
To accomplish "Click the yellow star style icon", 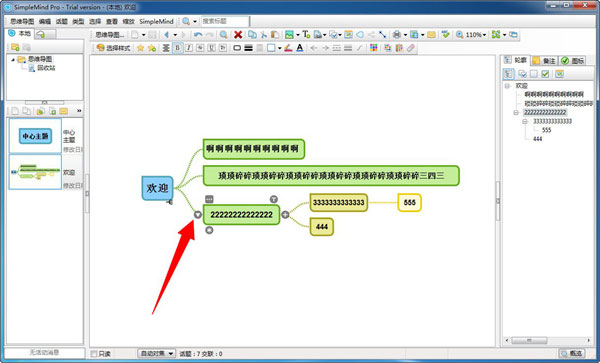I will click(140, 48).
